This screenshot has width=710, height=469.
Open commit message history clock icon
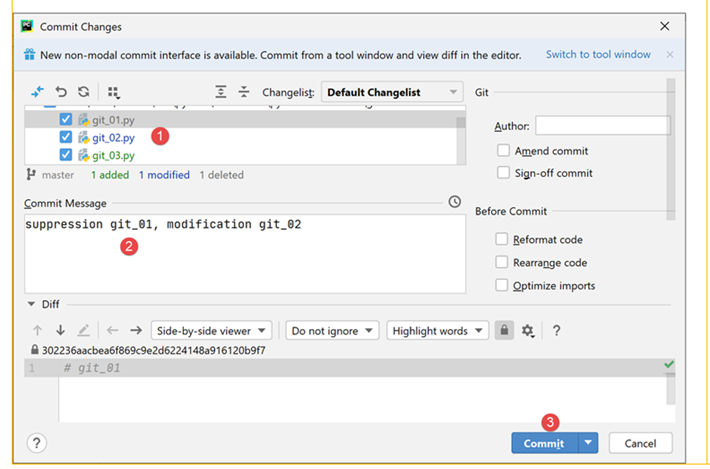pyautogui.click(x=455, y=202)
